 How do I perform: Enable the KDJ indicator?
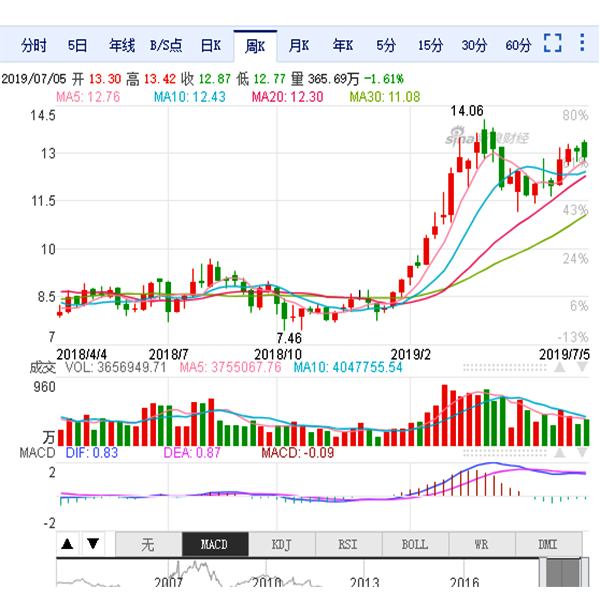[x=282, y=545]
